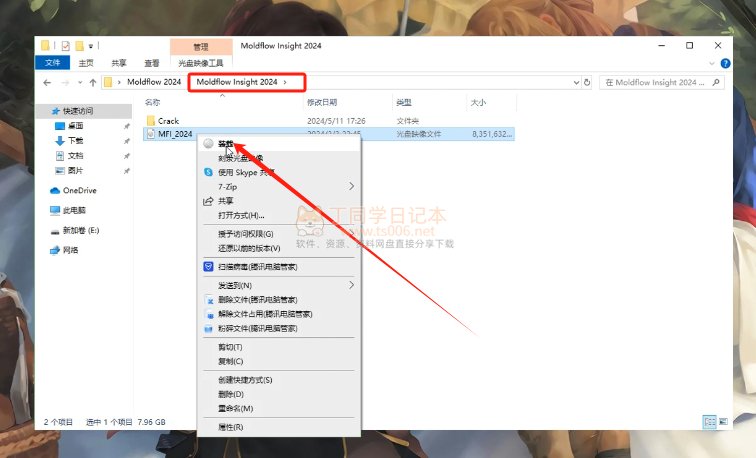This screenshot has width=756, height=458.
Task: Switch to the 查看 ribbon tab
Action: (151, 63)
